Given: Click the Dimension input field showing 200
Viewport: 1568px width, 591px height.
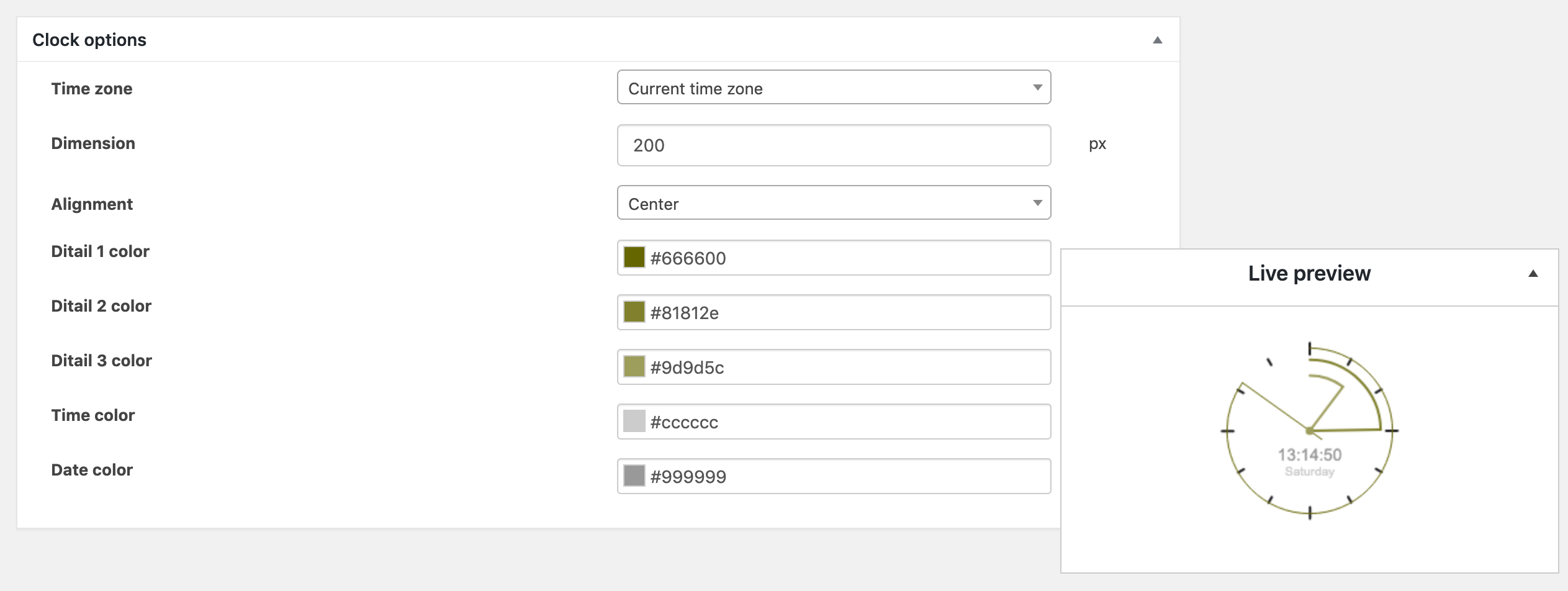Looking at the screenshot, I should 834,146.
